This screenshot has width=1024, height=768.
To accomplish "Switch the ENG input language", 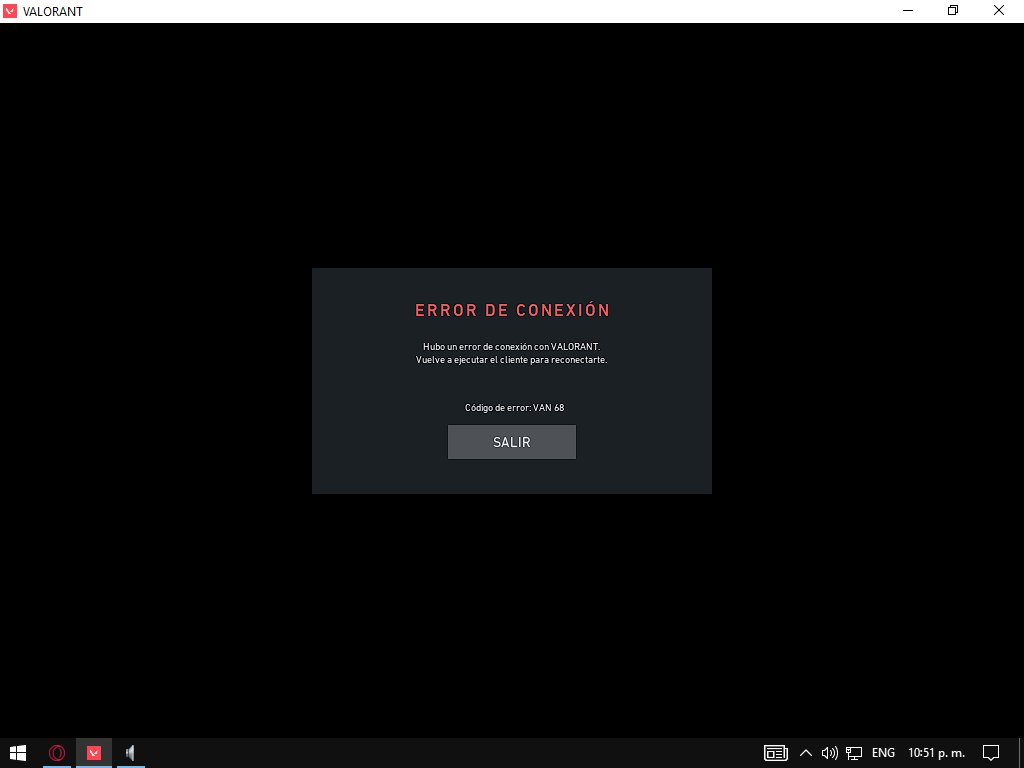I will click(x=883, y=753).
